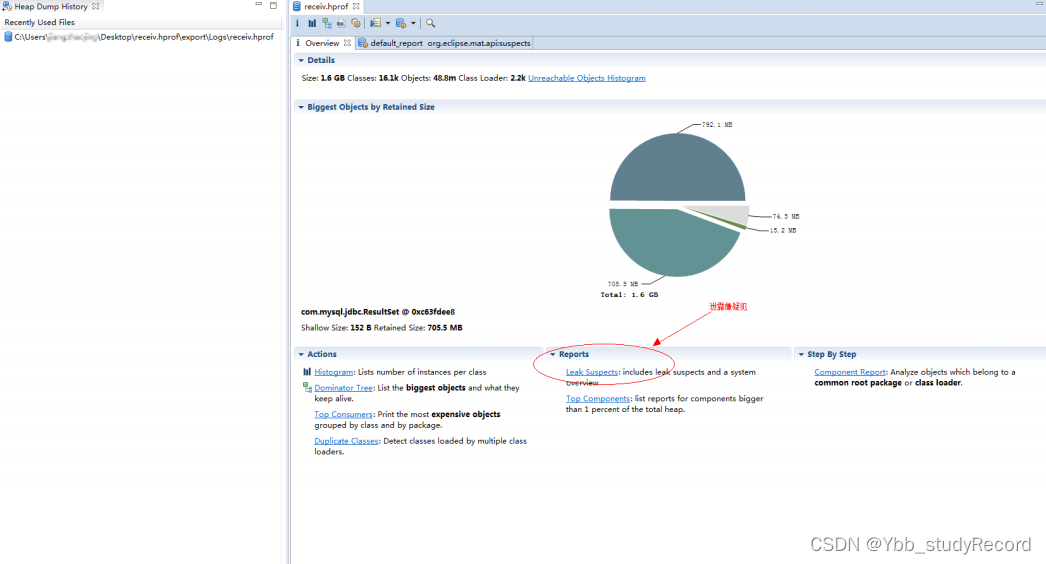Collapse the Actions section
Screen dimensions: 1046x564
click(301, 354)
